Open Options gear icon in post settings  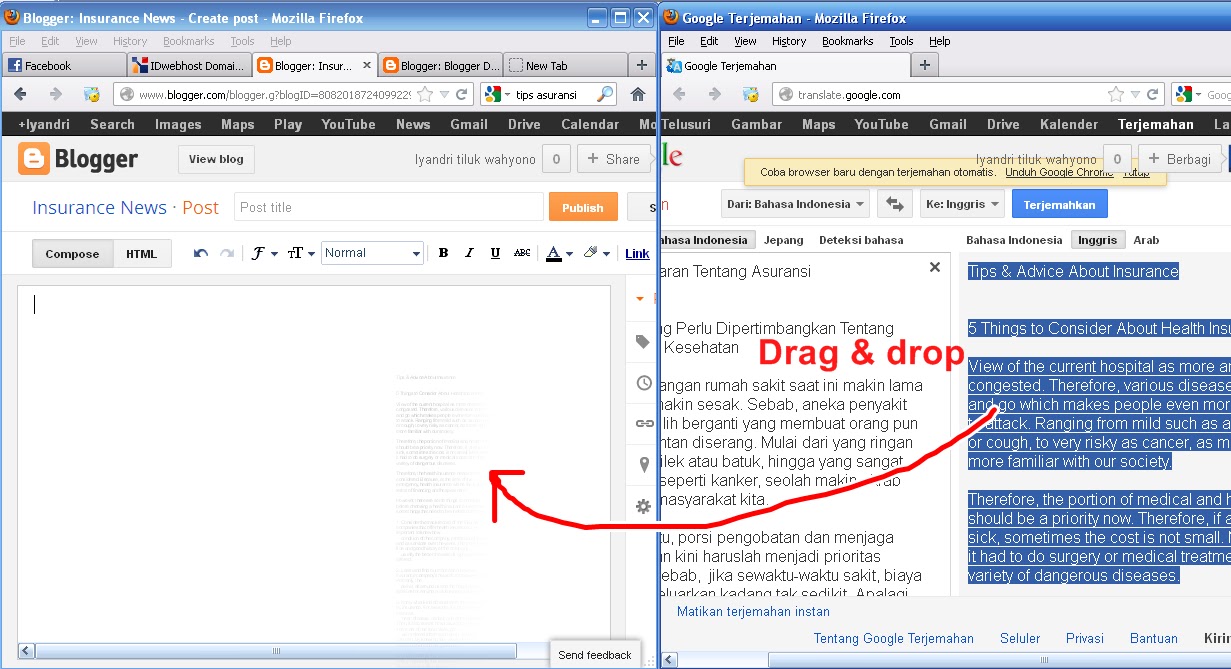[x=644, y=506]
